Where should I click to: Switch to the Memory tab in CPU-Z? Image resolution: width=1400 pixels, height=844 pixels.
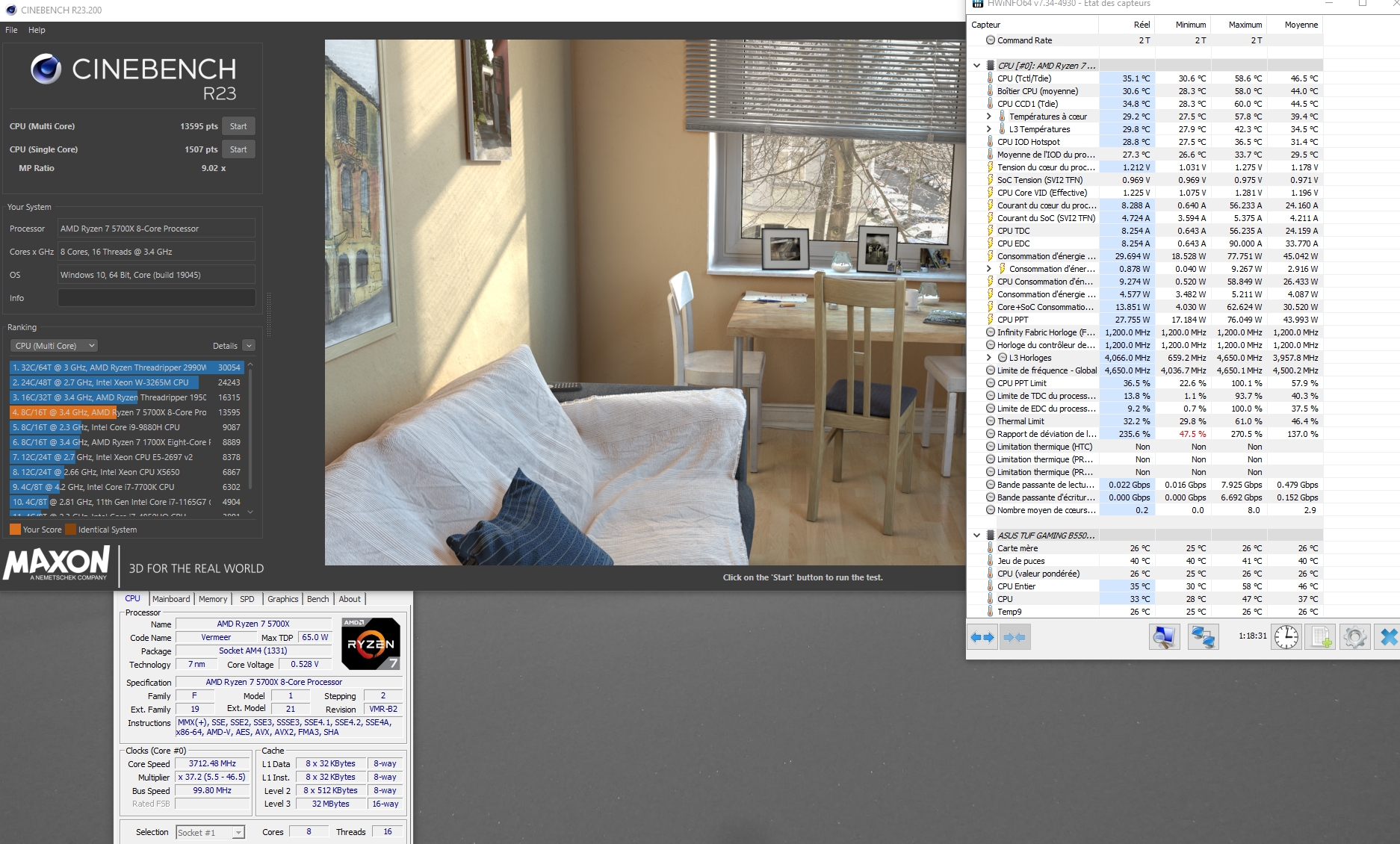click(x=213, y=599)
